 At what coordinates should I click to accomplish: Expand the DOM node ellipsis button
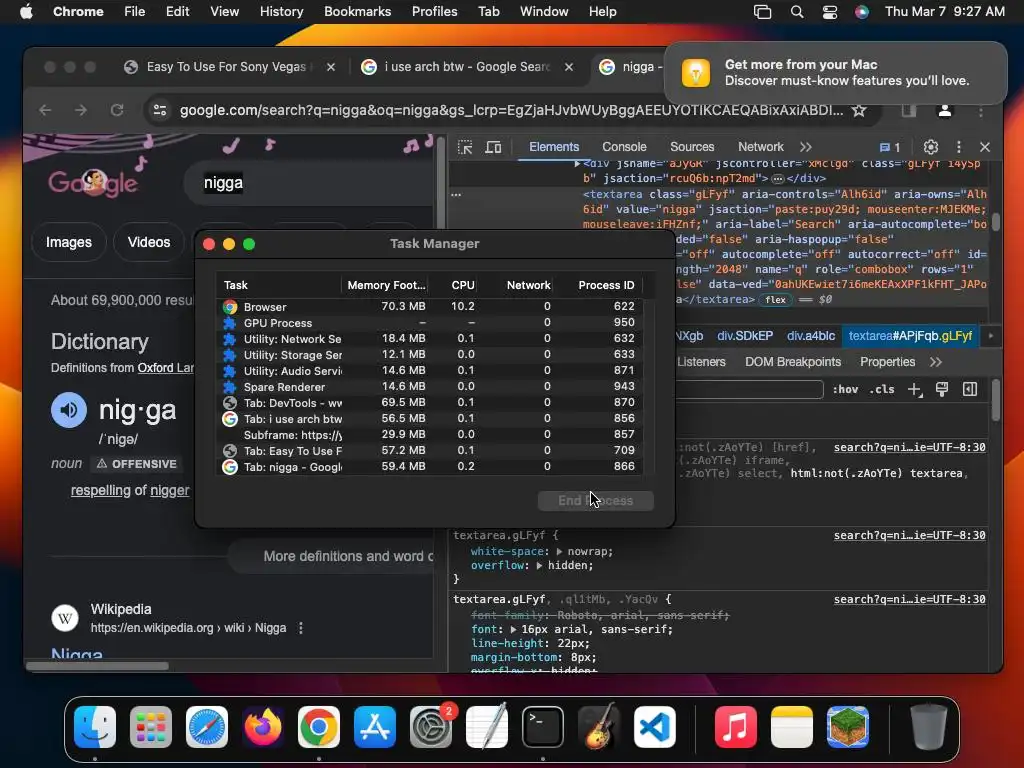[777, 179]
